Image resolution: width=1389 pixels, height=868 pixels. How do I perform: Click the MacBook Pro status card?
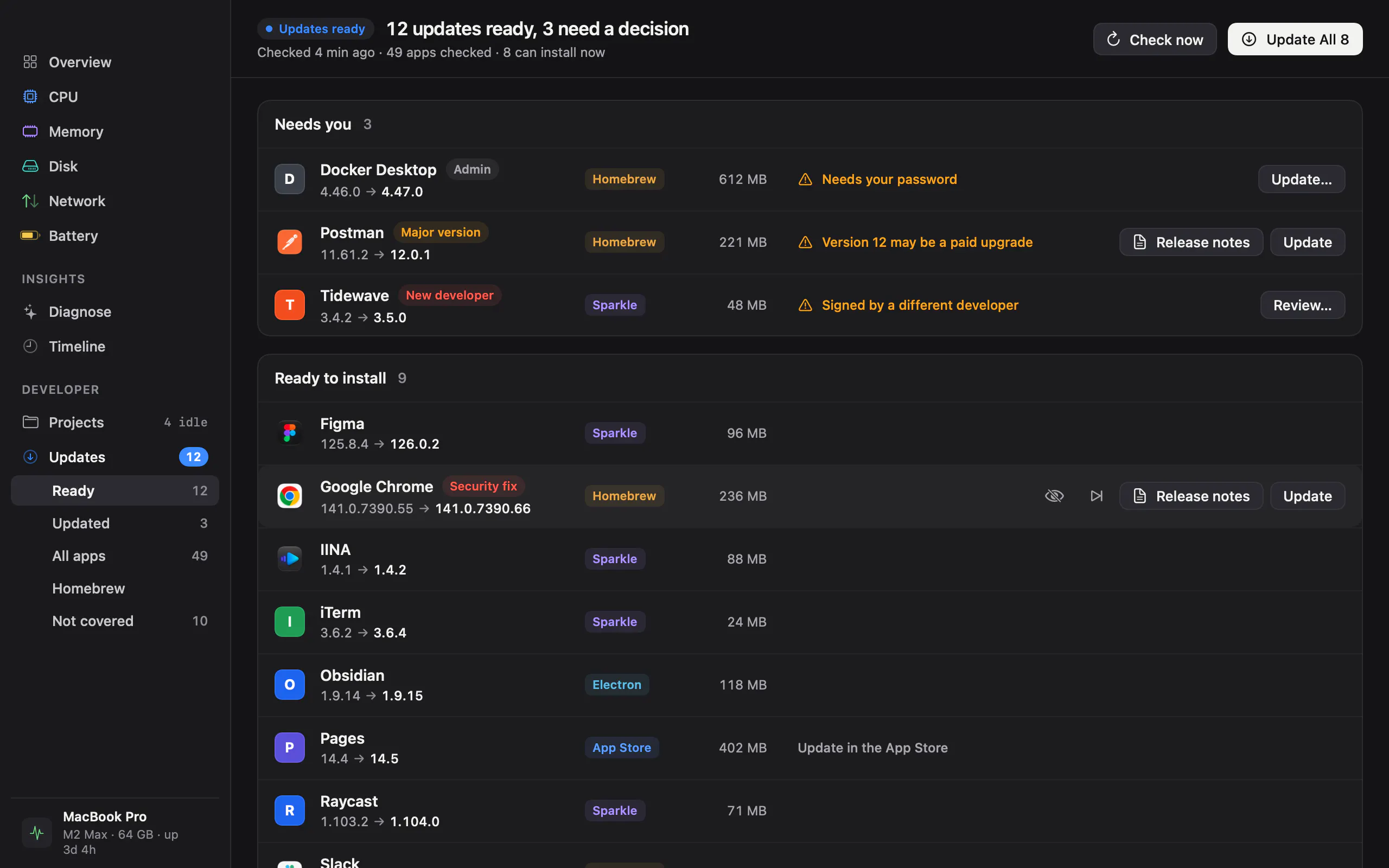click(x=115, y=832)
